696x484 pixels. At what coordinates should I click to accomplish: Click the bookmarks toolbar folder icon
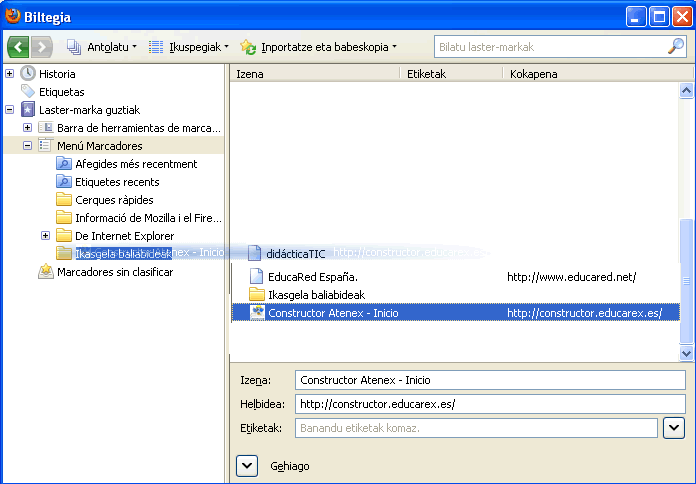pyautogui.click(x=46, y=127)
